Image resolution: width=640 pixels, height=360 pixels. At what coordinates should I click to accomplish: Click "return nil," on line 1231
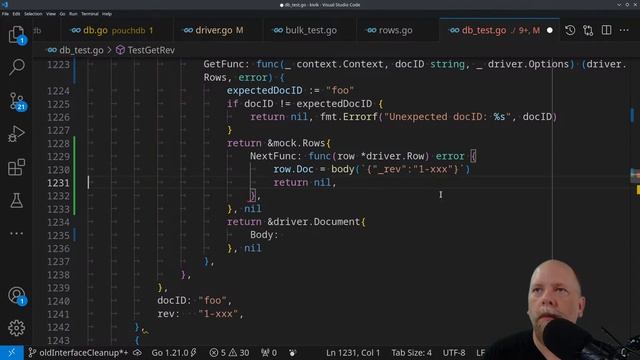point(304,182)
